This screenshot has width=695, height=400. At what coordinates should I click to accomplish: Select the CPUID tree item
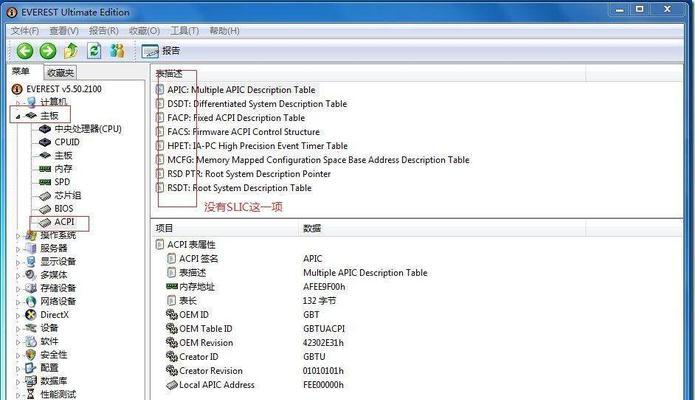[67, 142]
